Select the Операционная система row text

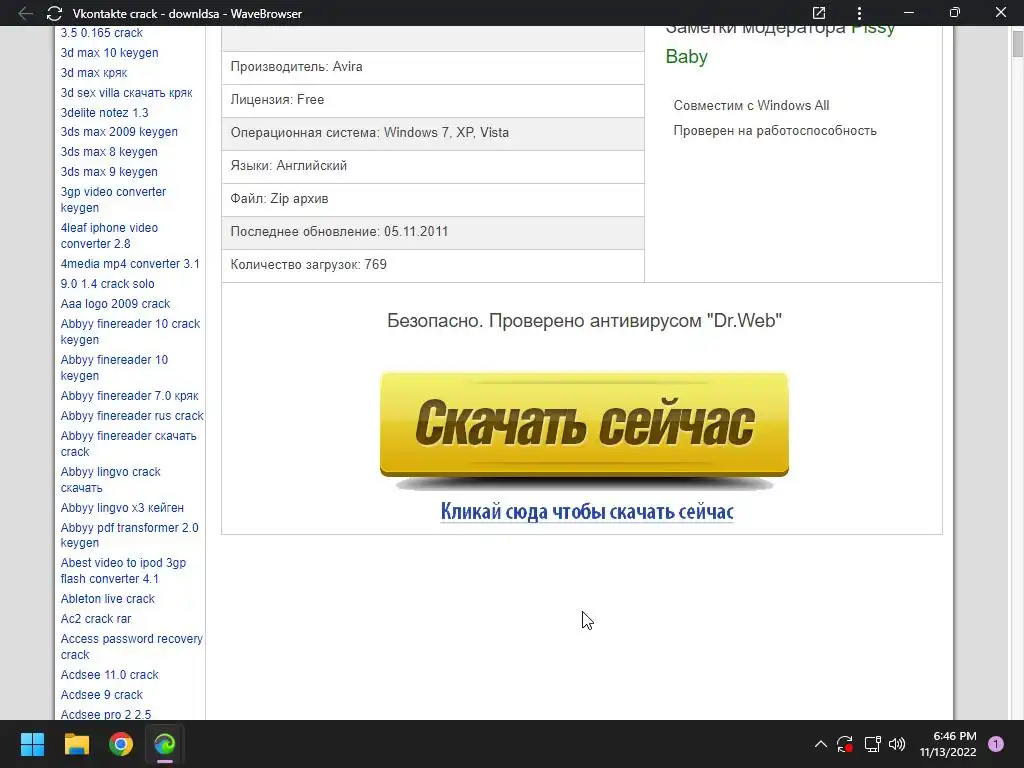pos(370,133)
